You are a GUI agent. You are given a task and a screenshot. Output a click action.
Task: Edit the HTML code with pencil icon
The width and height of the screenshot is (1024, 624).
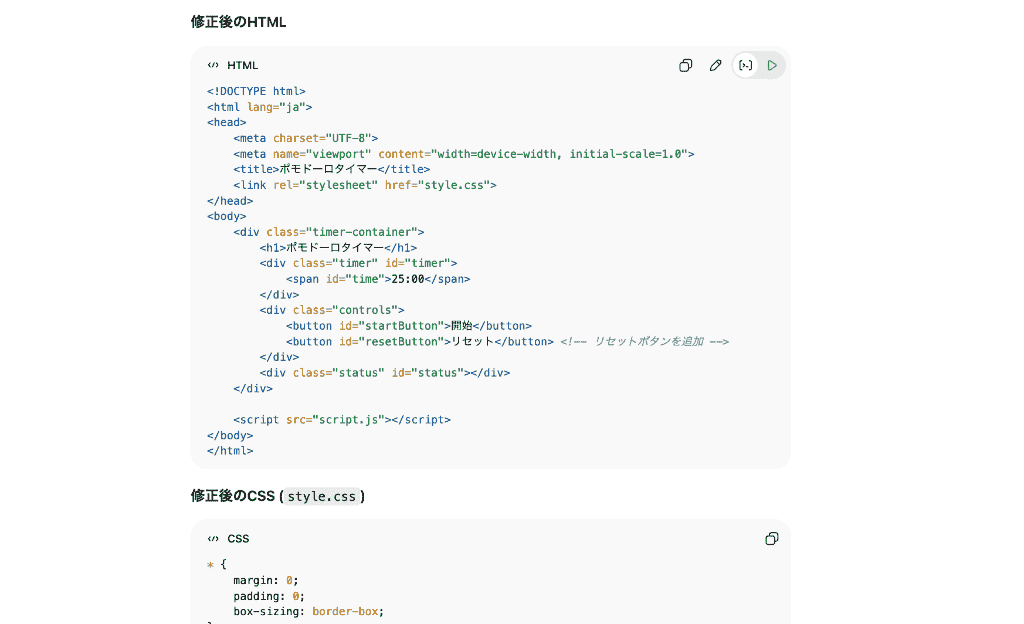(x=715, y=65)
